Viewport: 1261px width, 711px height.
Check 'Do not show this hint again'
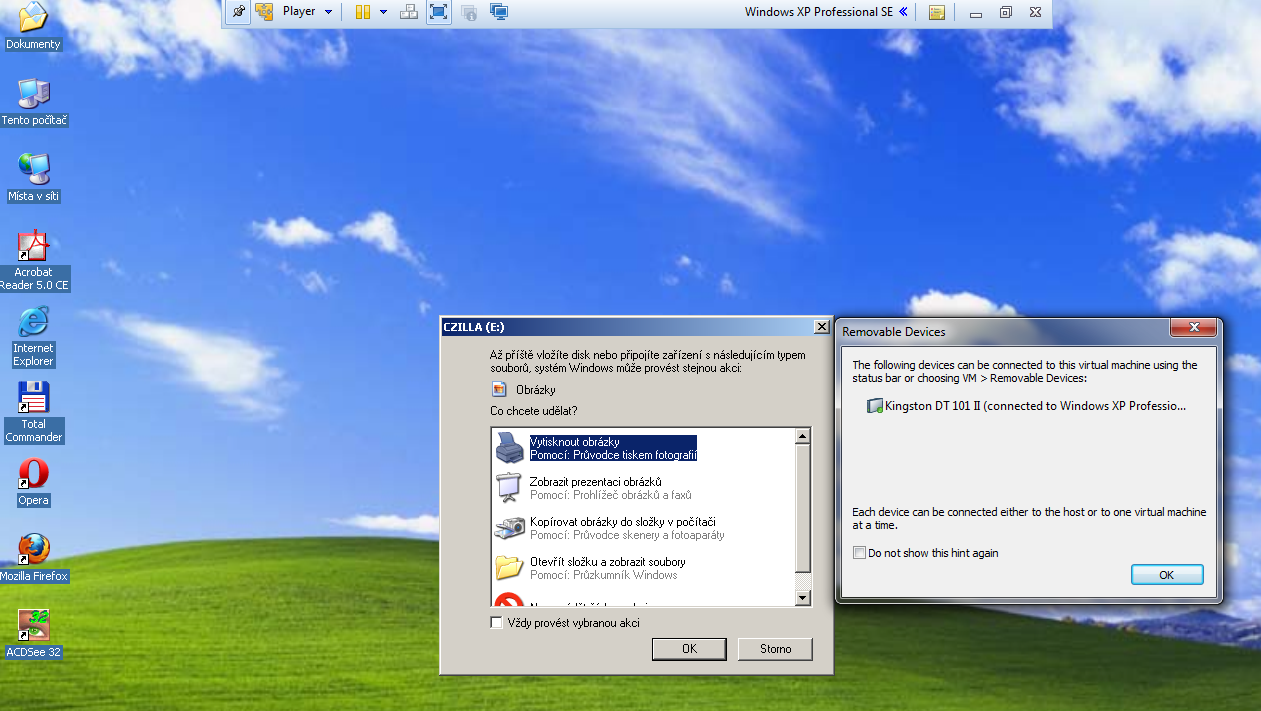859,553
